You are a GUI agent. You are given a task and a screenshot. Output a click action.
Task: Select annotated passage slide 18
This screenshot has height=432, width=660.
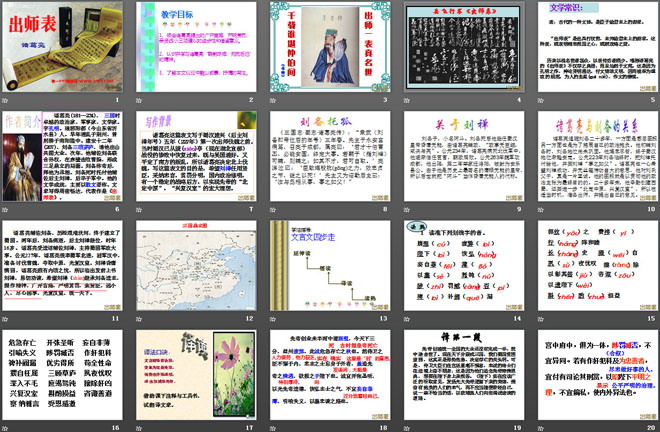pos(330,375)
